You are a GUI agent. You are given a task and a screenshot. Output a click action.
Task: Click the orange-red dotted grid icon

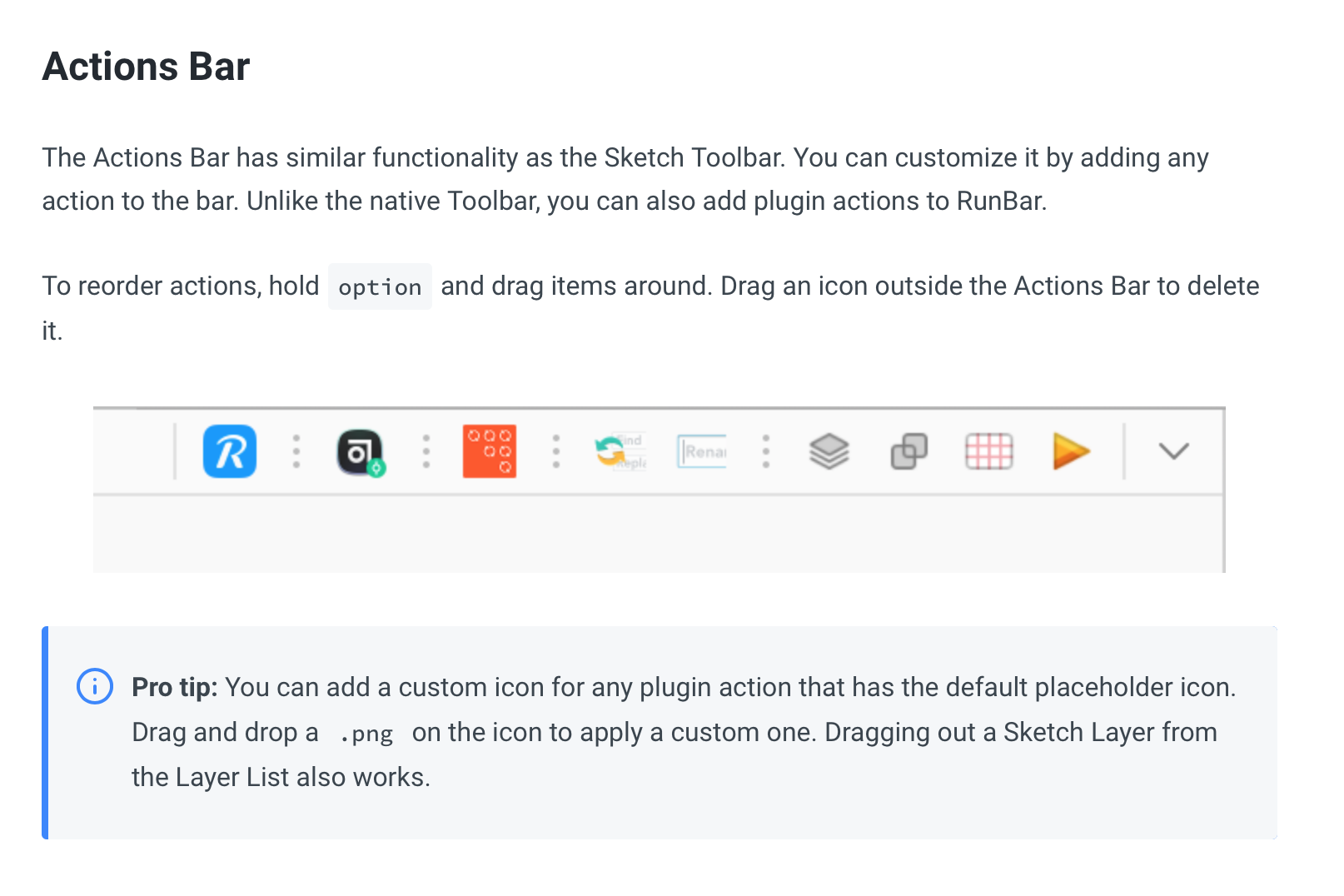(x=490, y=451)
